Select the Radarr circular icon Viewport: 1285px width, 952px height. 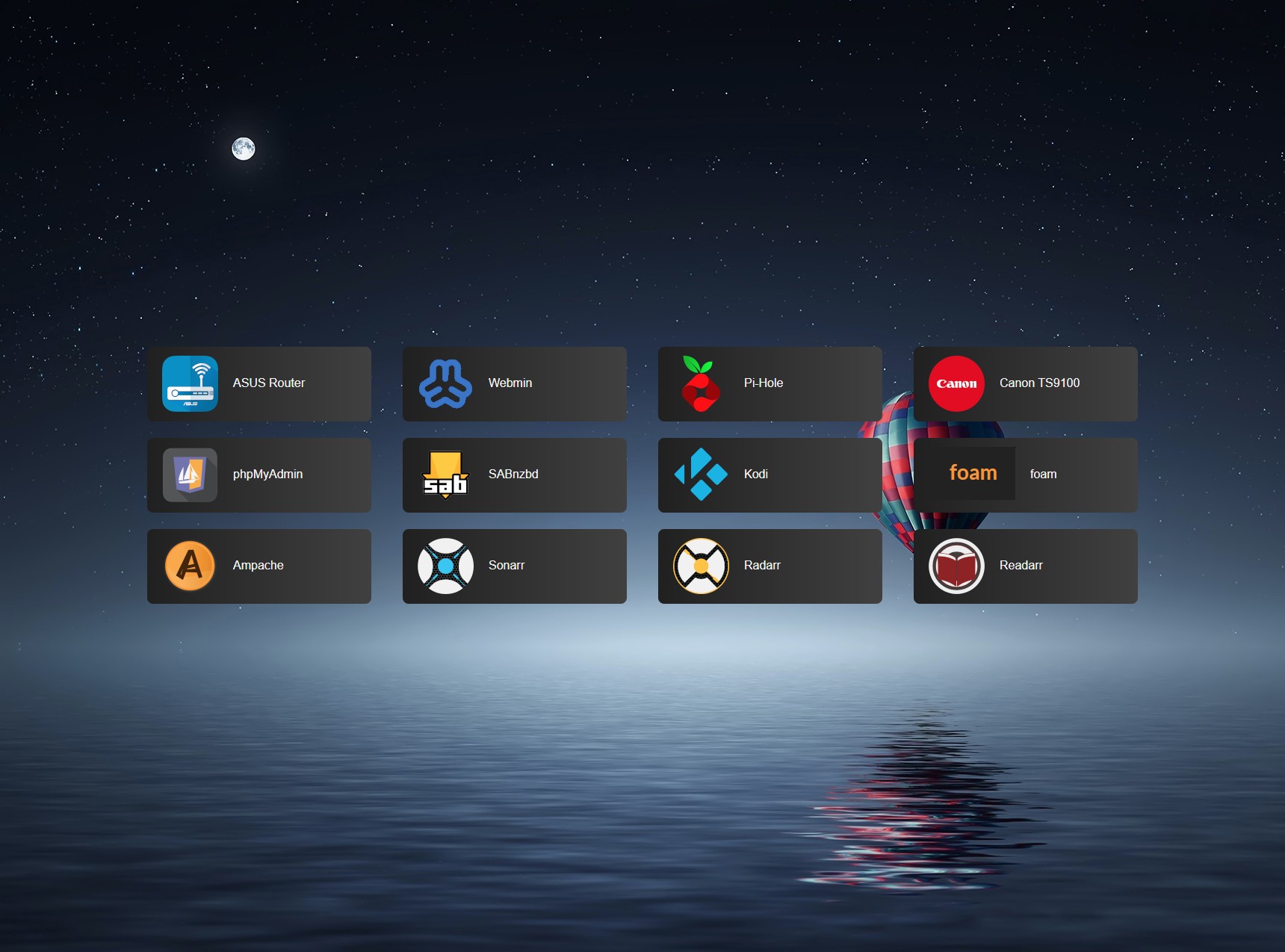(x=701, y=566)
